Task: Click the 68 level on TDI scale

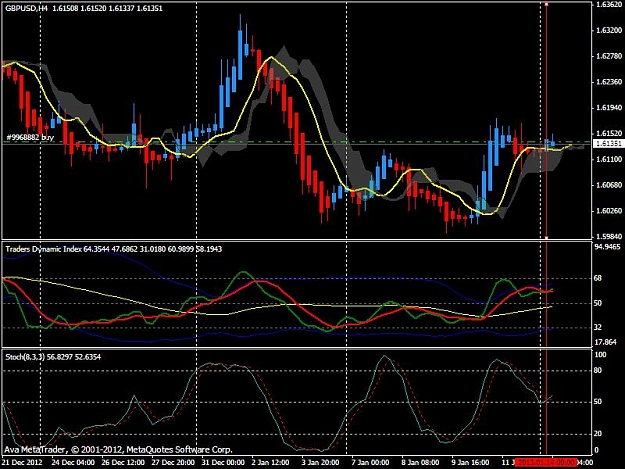Action: click(x=597, y=278)
